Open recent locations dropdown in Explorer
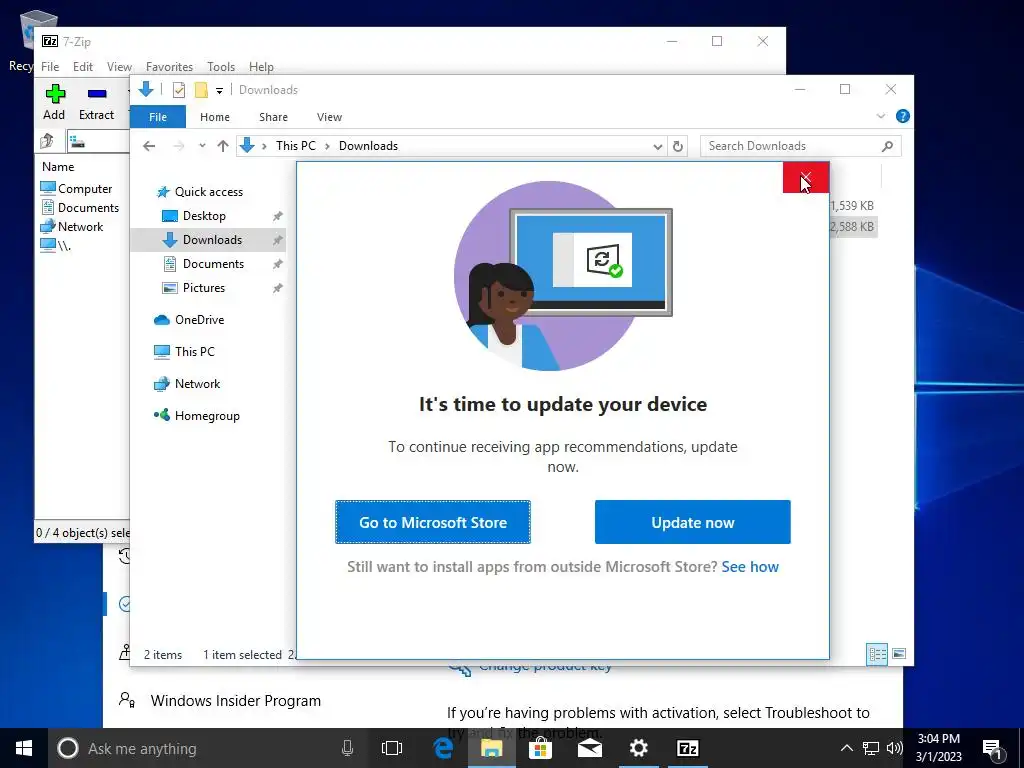This screenshot has width=1024, height=768. [202, 146]
